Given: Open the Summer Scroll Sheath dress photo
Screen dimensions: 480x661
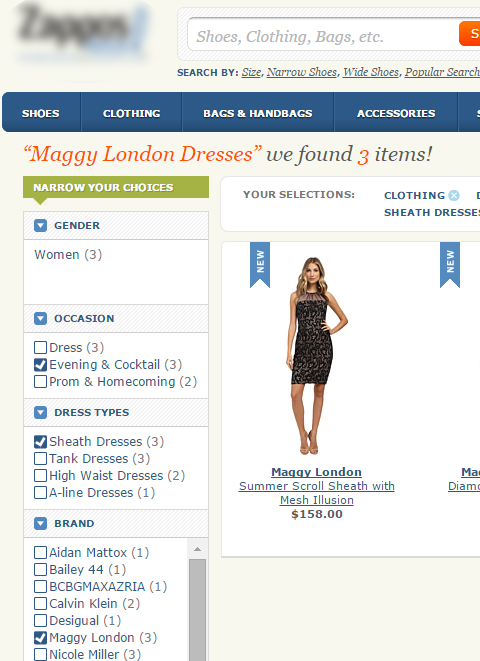Looking at the screenshot, I should pyautogui.click(x=316, y=355).
